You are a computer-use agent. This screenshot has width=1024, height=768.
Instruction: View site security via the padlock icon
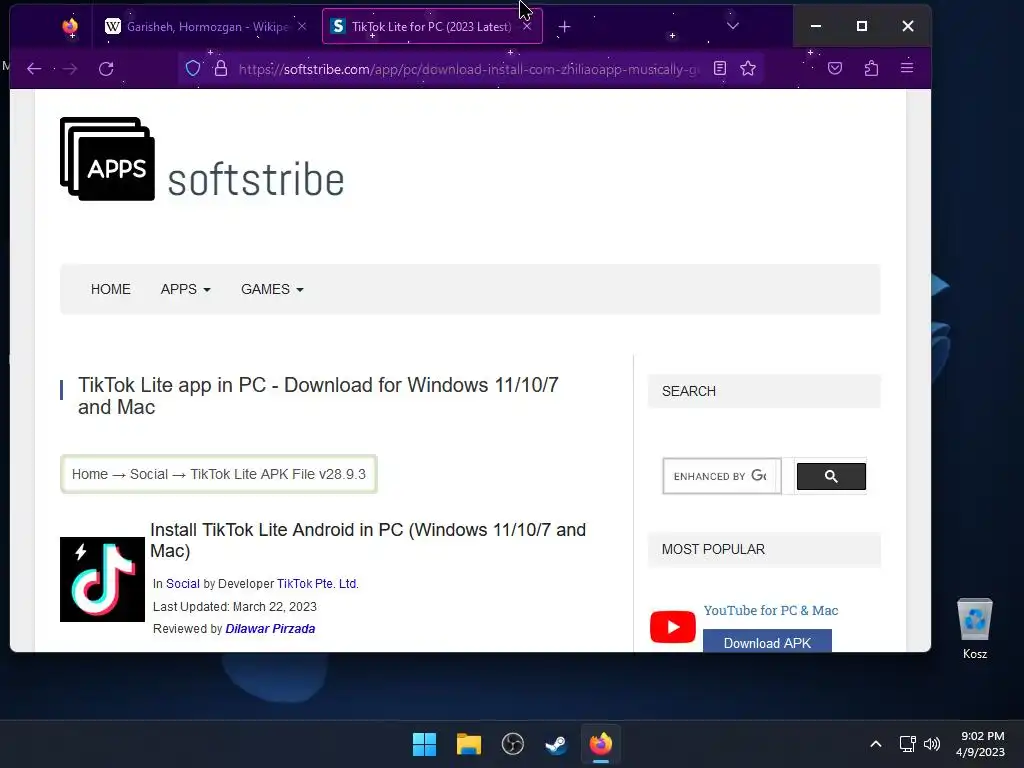coord(221,69)
